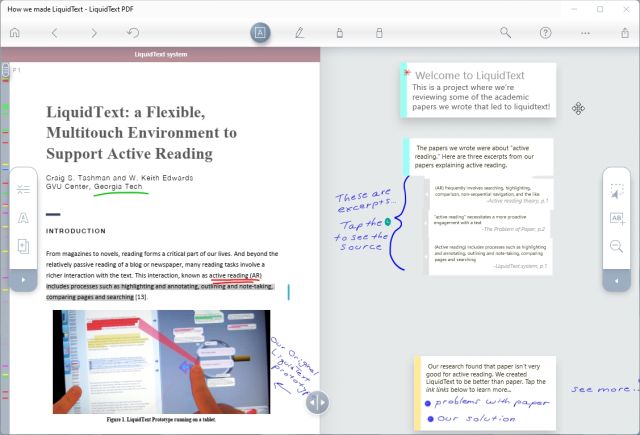Select the Pen ink tool

click(x=300, y=33)
